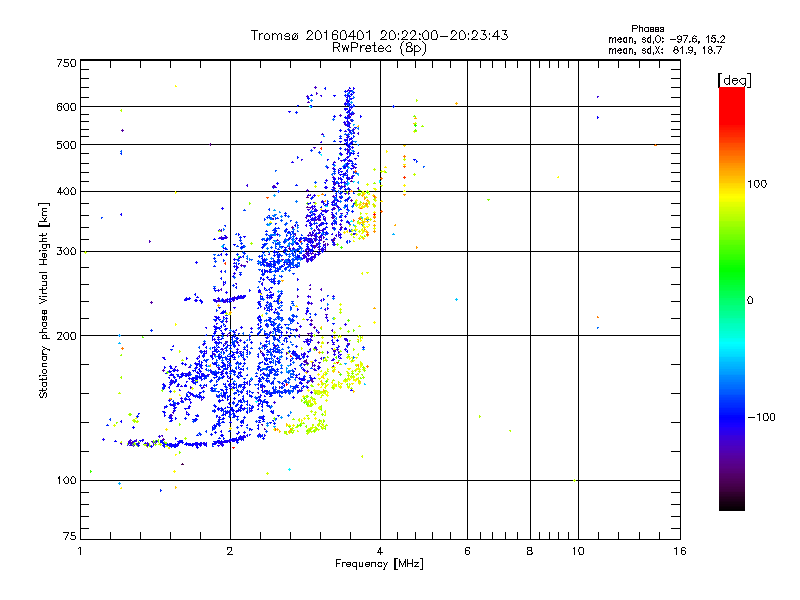Click the 'mean, sd,O: -97.6, 15.2' line
Image resolution: width=800 pixels, height=600 pixels.
[666, 39]
